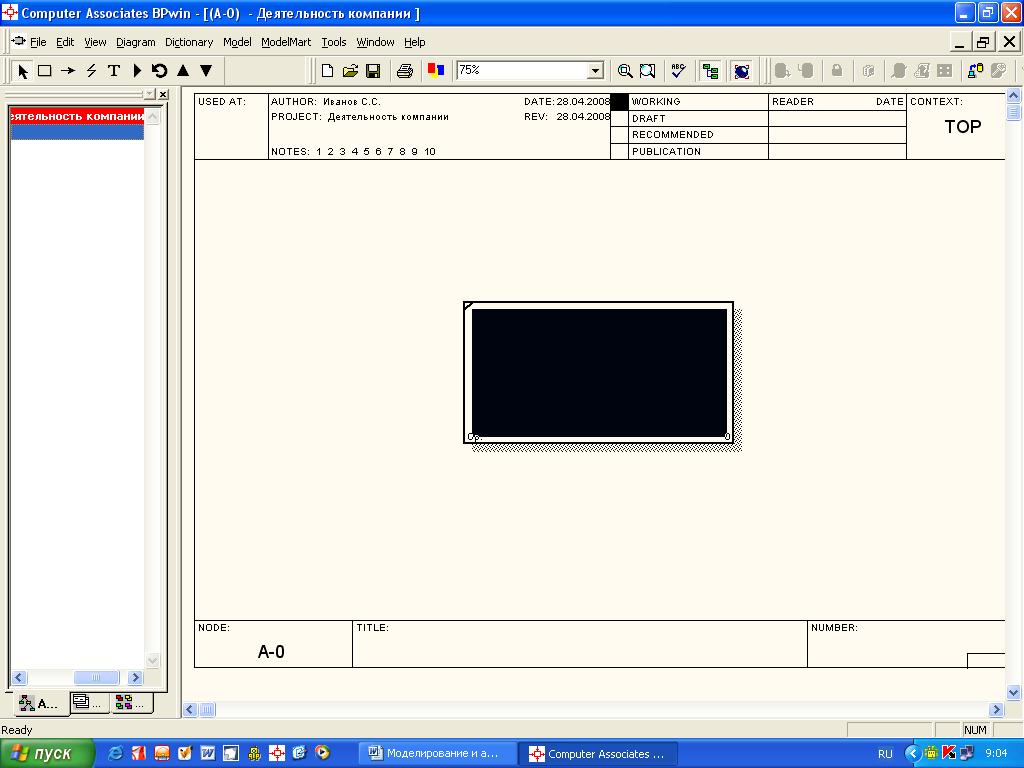Expand the 75% zoom dropdown
Viewport: 1024px width, 768px height.
point(596,71)
